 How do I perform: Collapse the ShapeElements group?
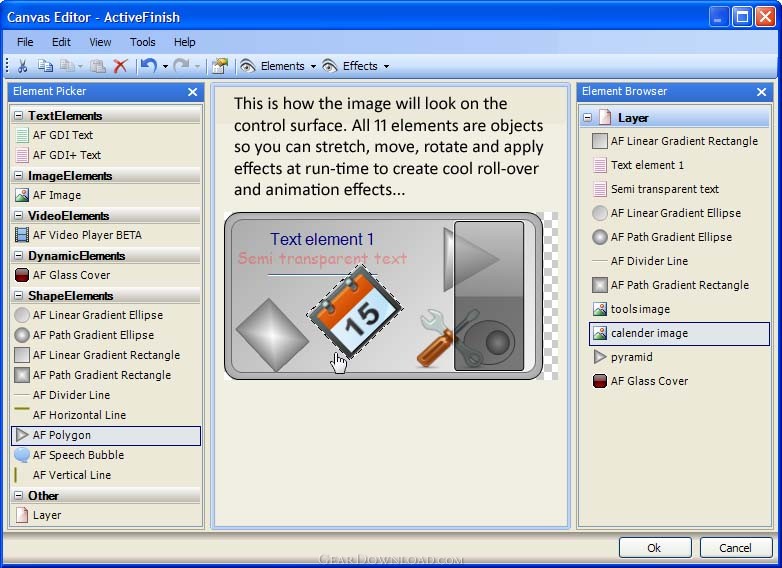click(x=18, y=296)
